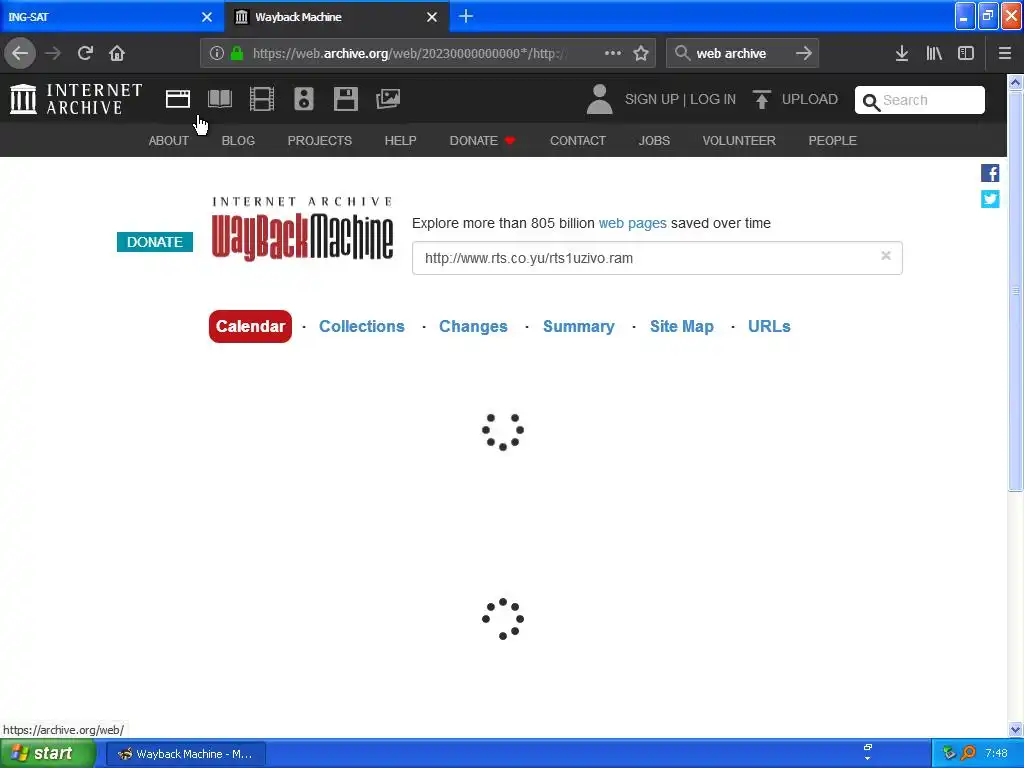1024x768 pixels.
Task: Open Firefox library
Action: [x=934, y=54]
